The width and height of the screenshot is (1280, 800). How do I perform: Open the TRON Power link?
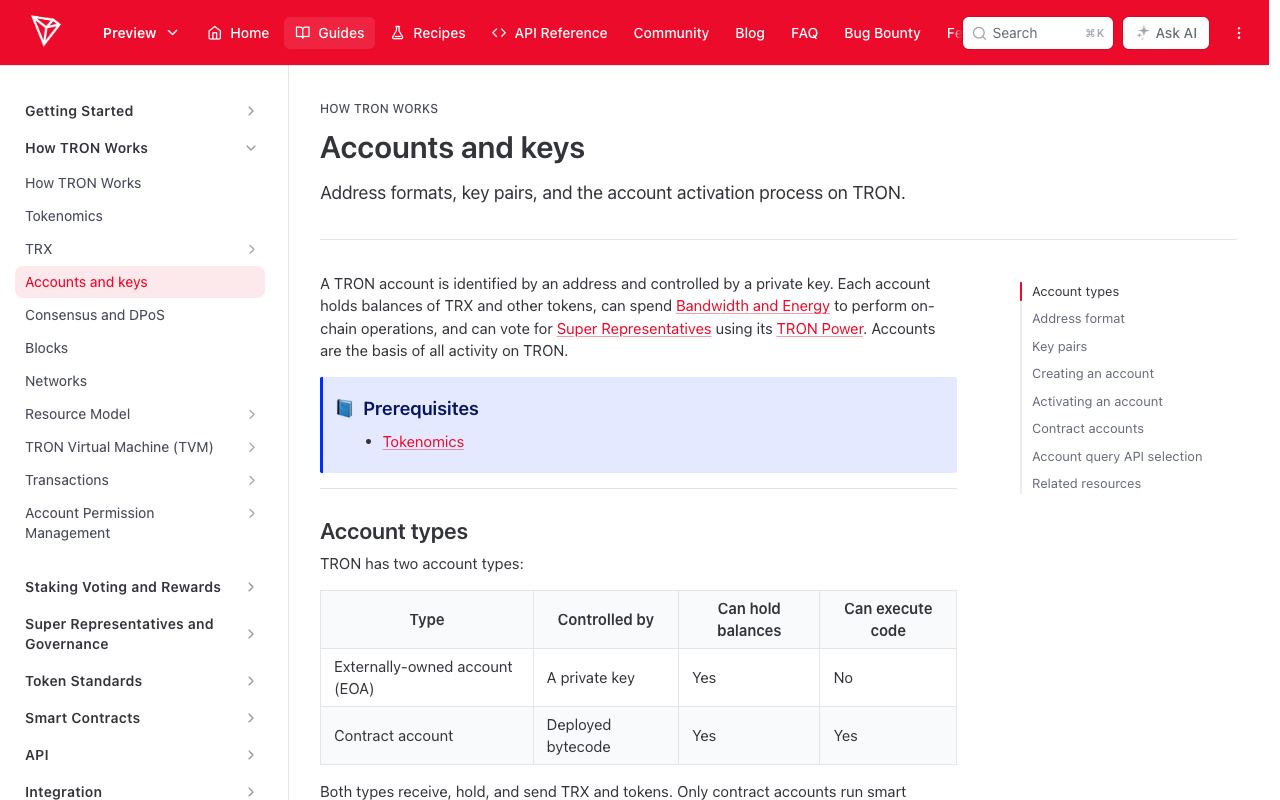[820, 329]
